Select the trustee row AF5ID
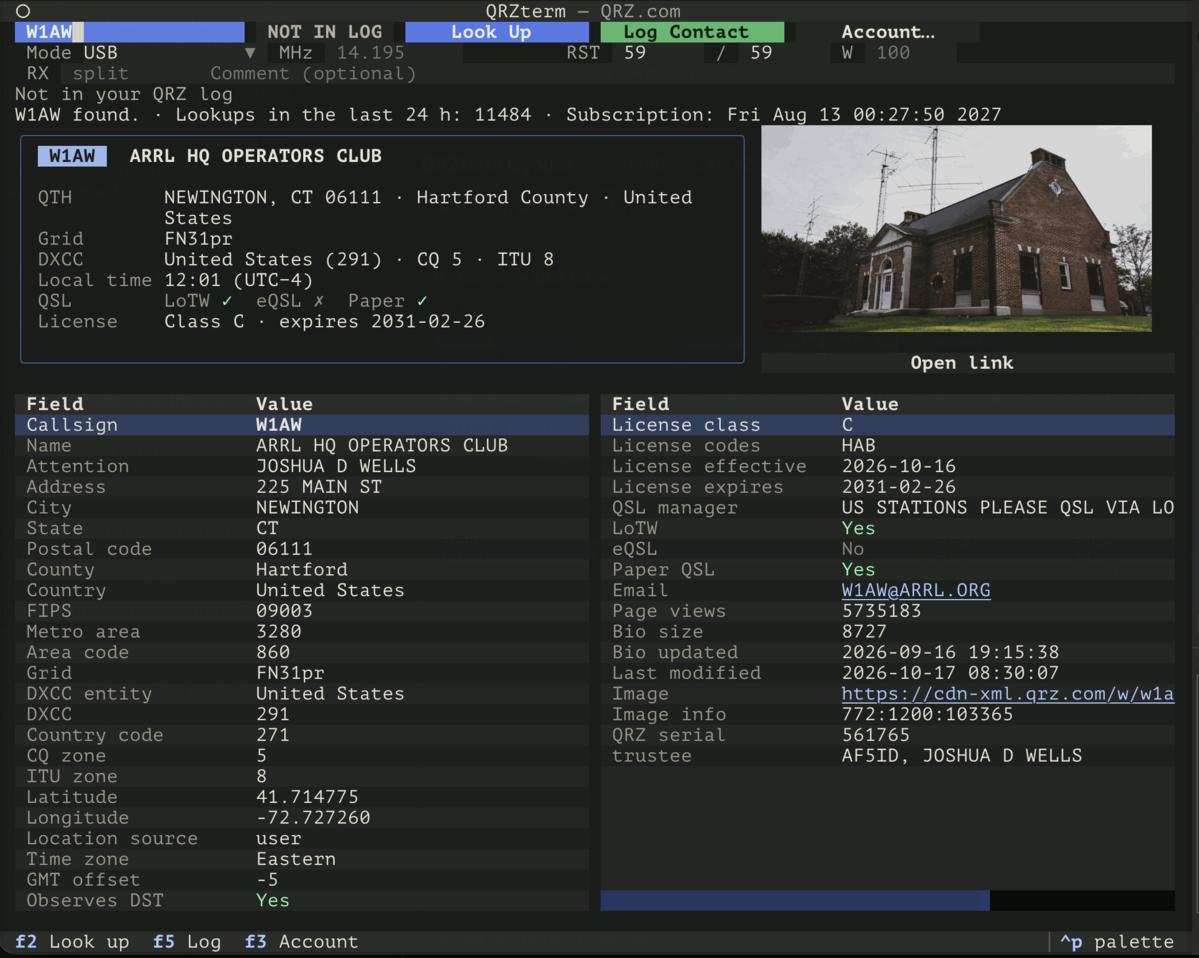Image resolution: width=1199 pixels, height=958 pixels. tap(888, 755)
